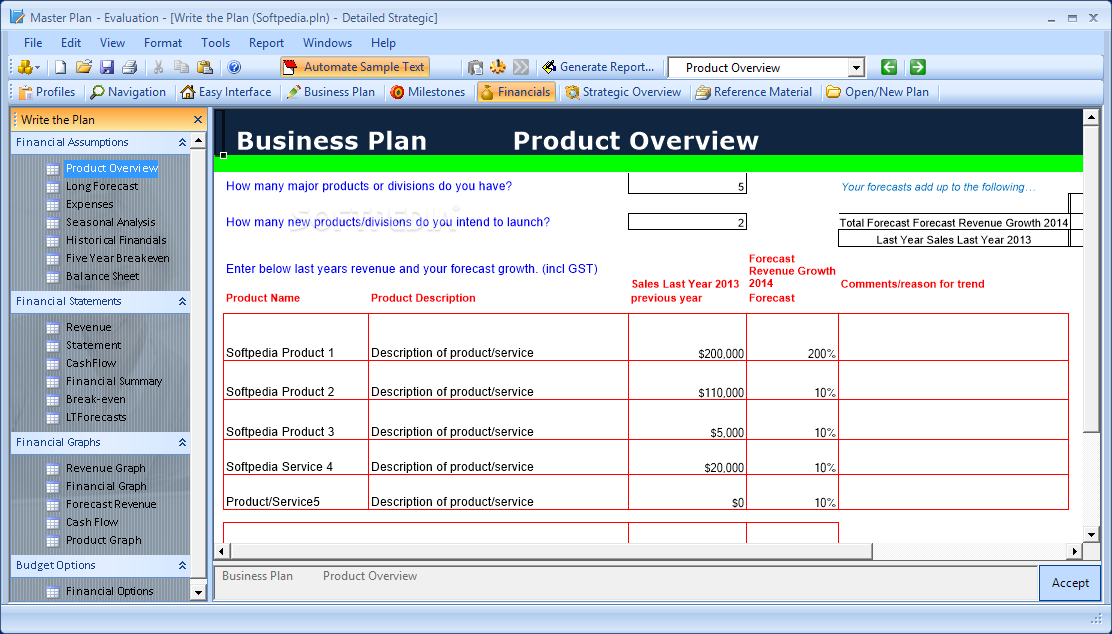Open Five Year Breakeven sheet
Viewport: 1112px width, 634px height.
pos(118,258)
